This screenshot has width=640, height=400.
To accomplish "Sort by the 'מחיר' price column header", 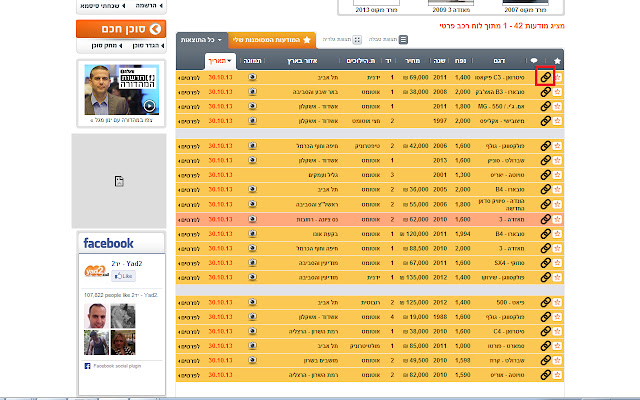I will coord(412,61).
